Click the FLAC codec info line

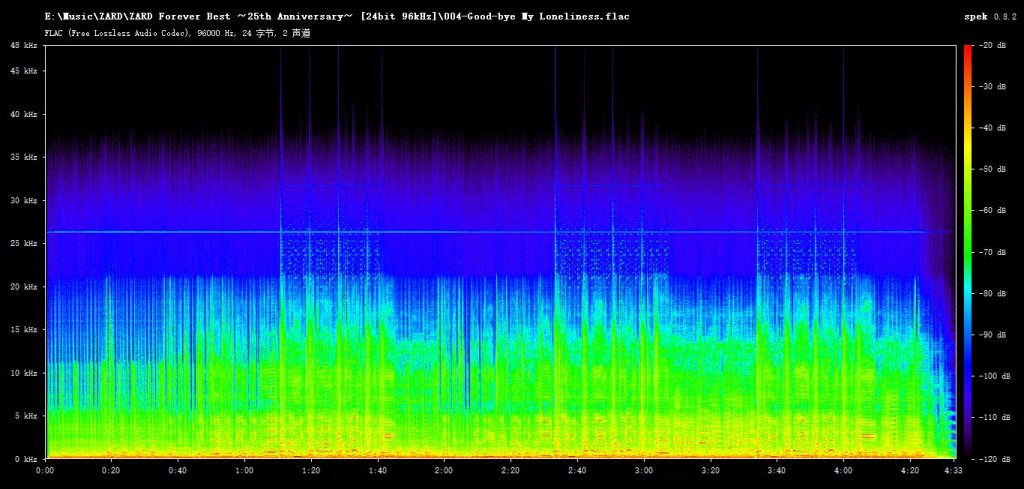(177, 33)
